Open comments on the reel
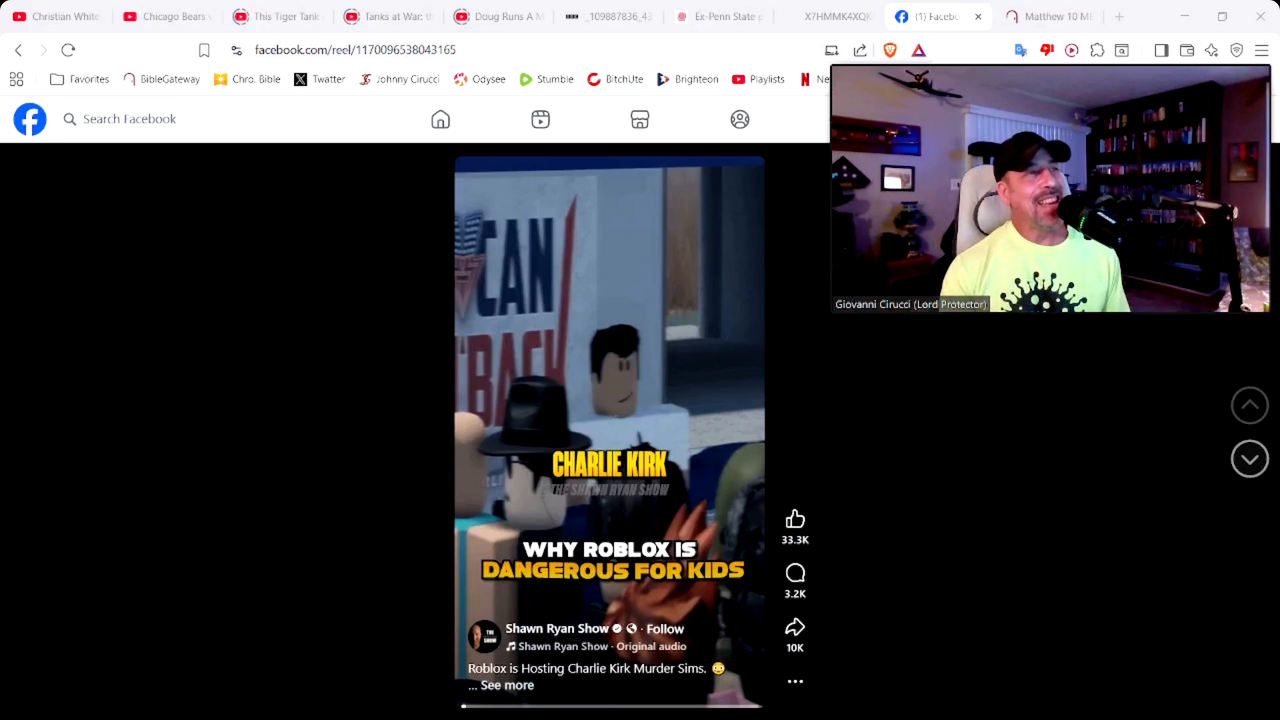 (x=795, y=573)
